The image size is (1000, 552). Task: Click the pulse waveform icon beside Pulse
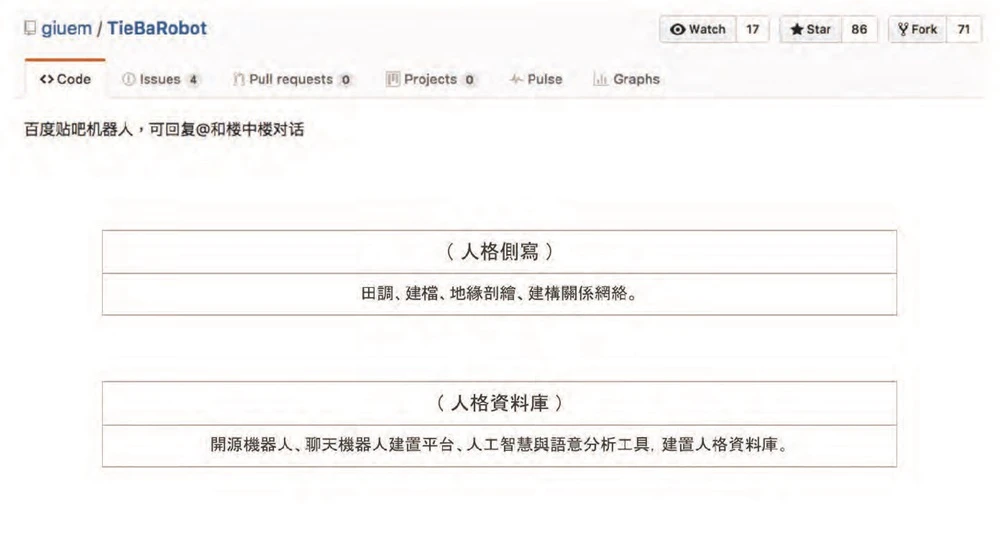coord(516,80)
